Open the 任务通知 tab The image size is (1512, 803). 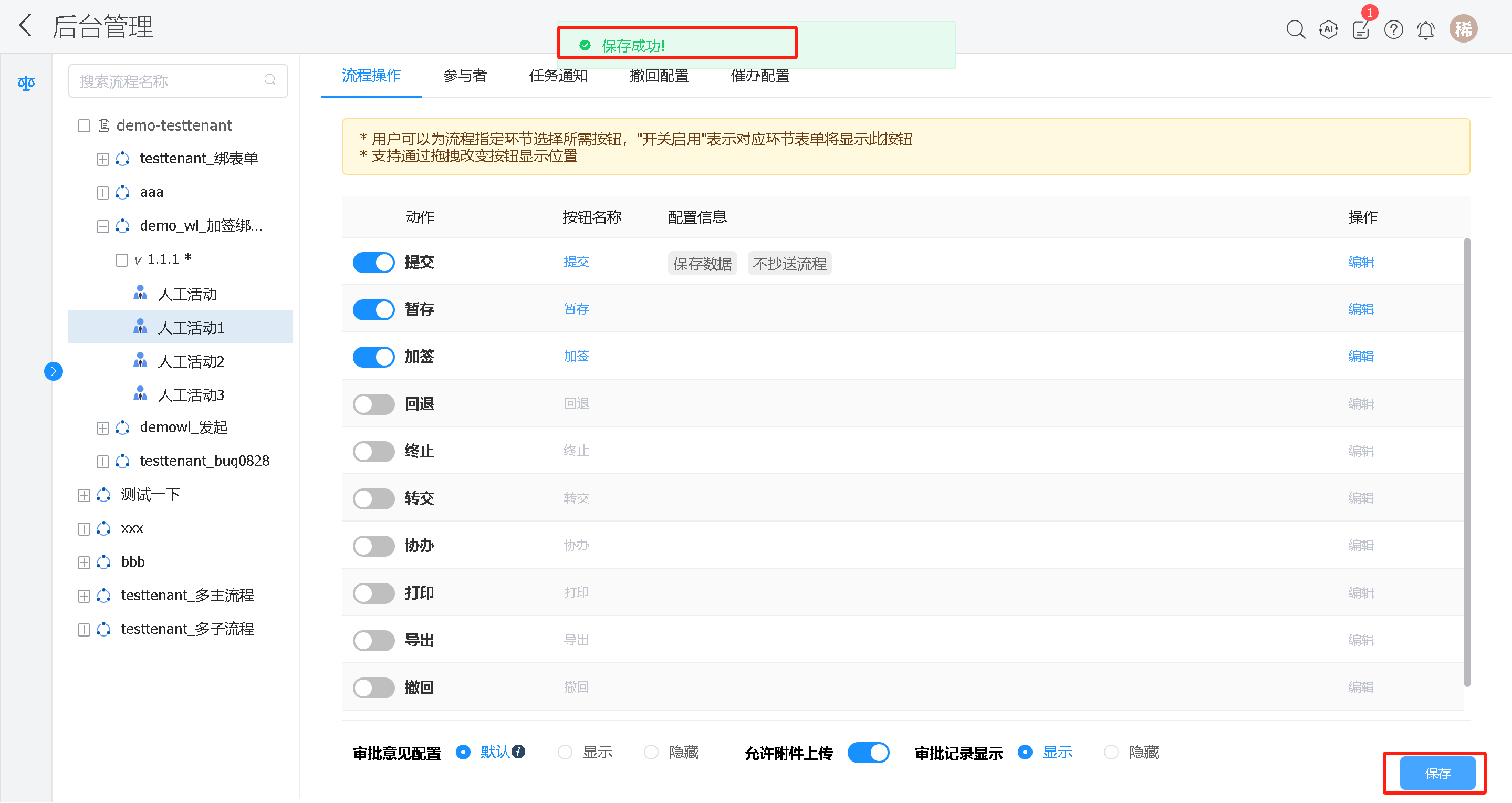point(558,76)
